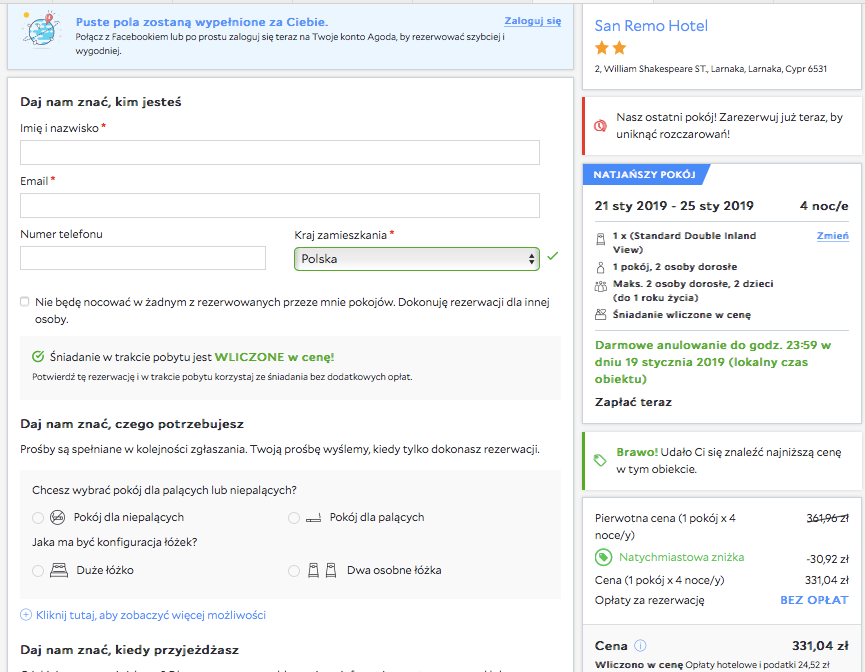Click the large bed icon by Duże łóżko
865x672 pixels.
(58, 570)
